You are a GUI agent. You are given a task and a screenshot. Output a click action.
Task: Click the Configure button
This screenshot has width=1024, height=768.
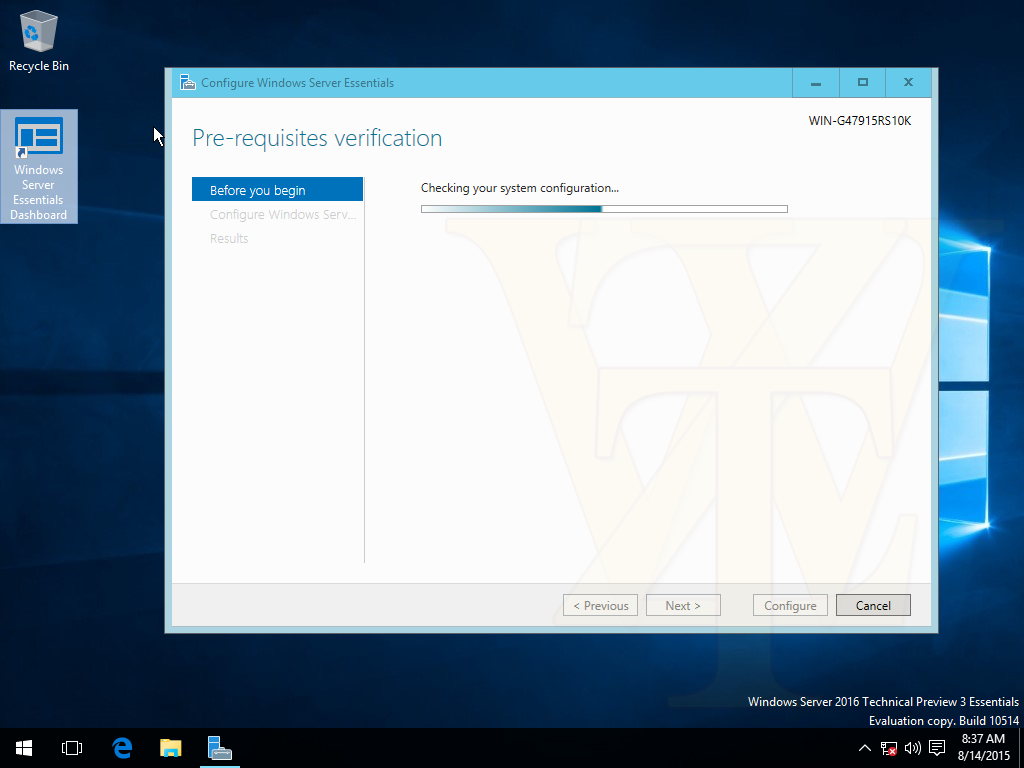(x=790, y=605)
